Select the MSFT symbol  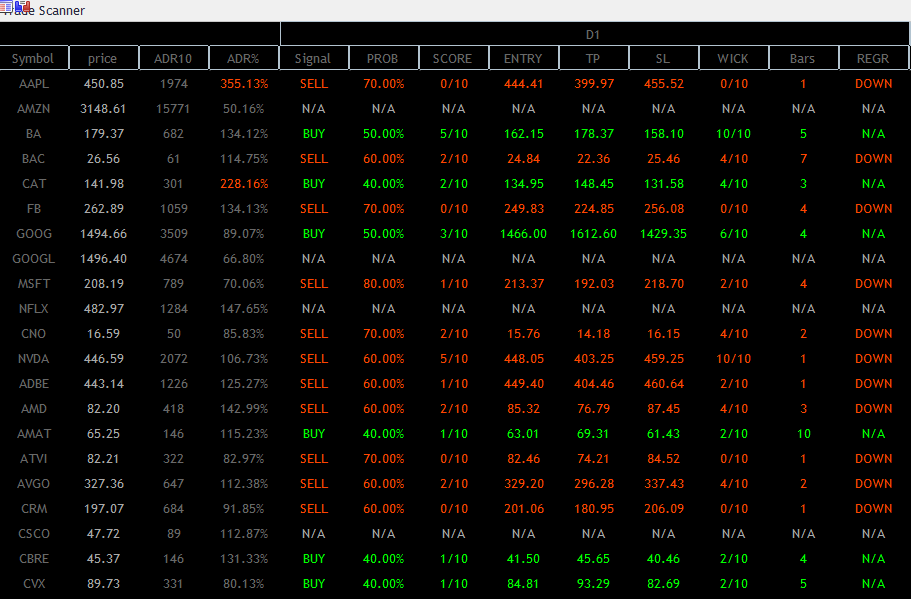click(x=34, y=284)
